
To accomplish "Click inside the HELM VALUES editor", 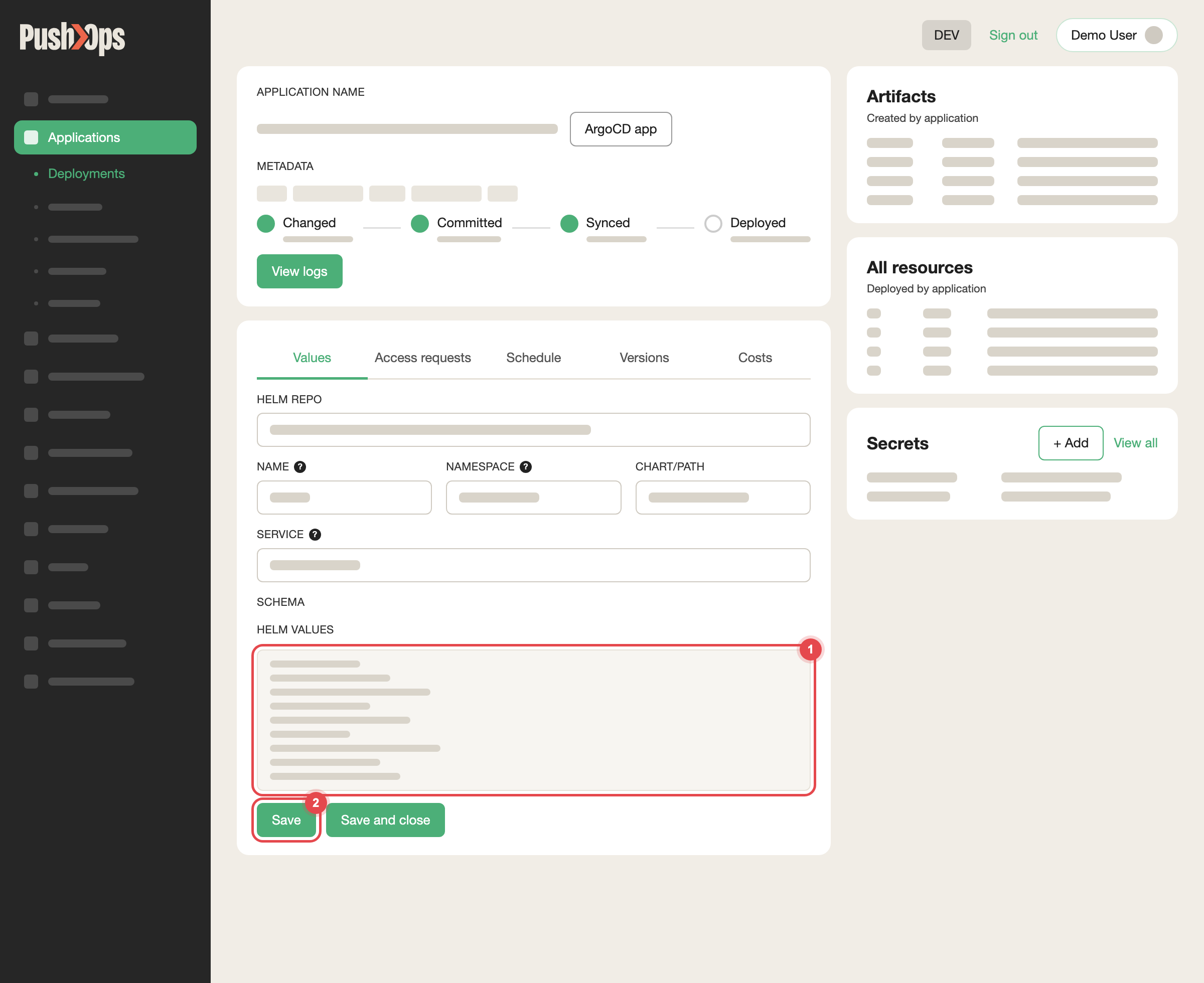I will pos(533,720).
